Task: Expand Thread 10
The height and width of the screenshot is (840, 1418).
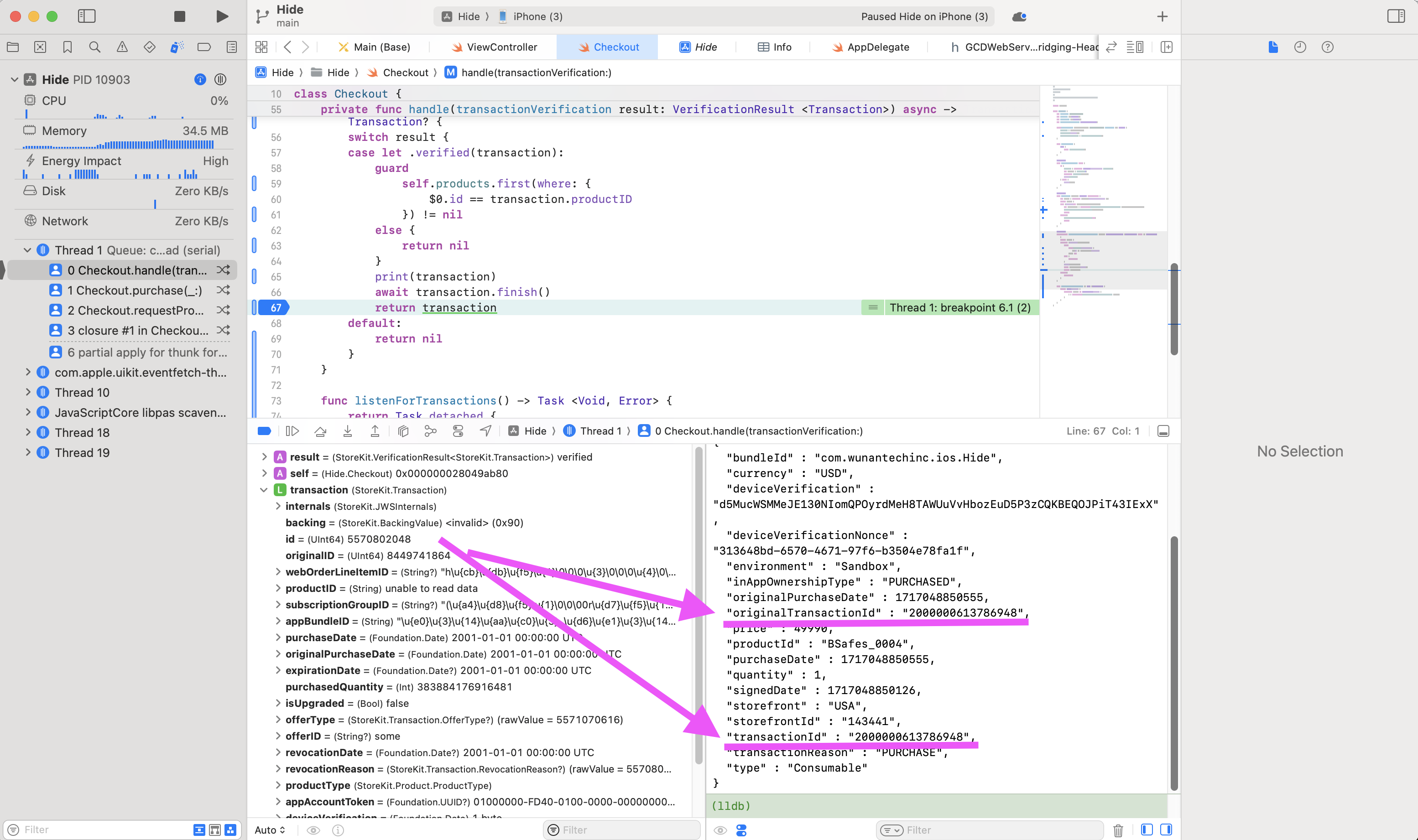Action: point(27,392)
